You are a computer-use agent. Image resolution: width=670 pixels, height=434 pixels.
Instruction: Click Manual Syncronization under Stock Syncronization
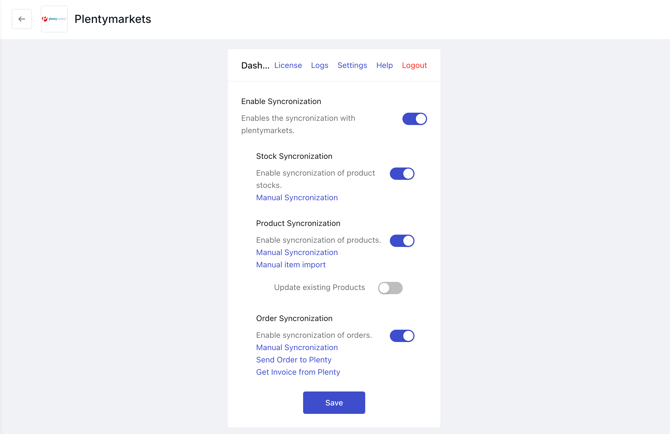tap(297, 197)
